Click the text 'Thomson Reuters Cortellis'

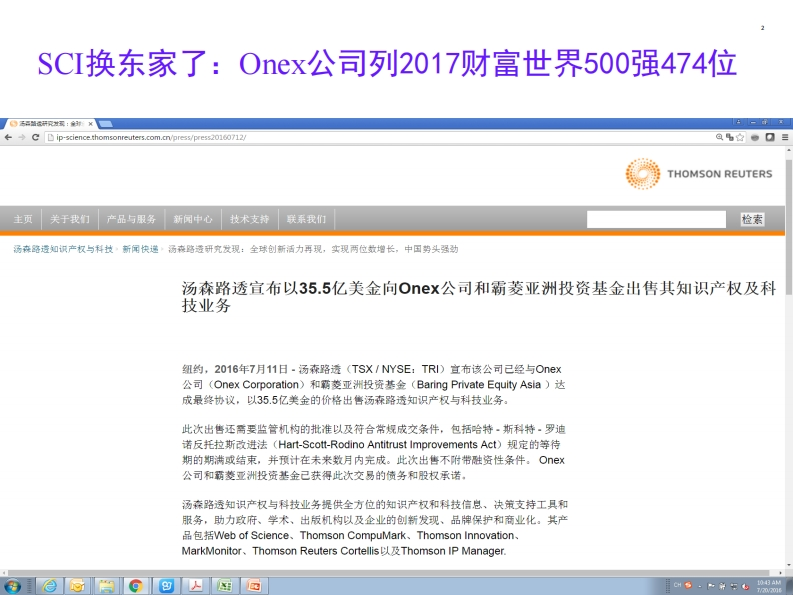[x=315, y=551]
